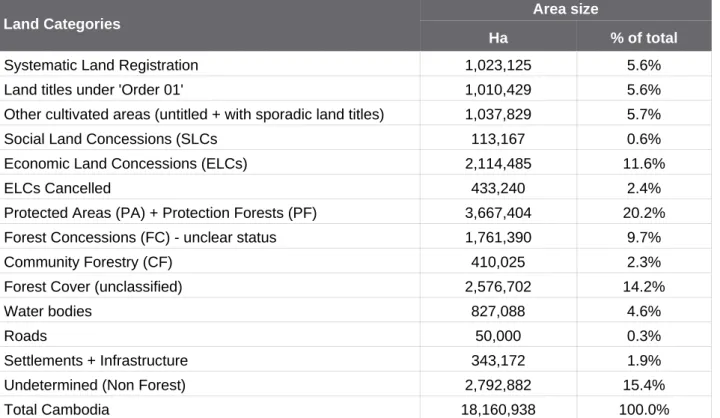Image resolution: width=720 pixels, height=418 pixels.
Task: Select the 'Systematic Land Registration' row label
Action: tap(101, 65)
